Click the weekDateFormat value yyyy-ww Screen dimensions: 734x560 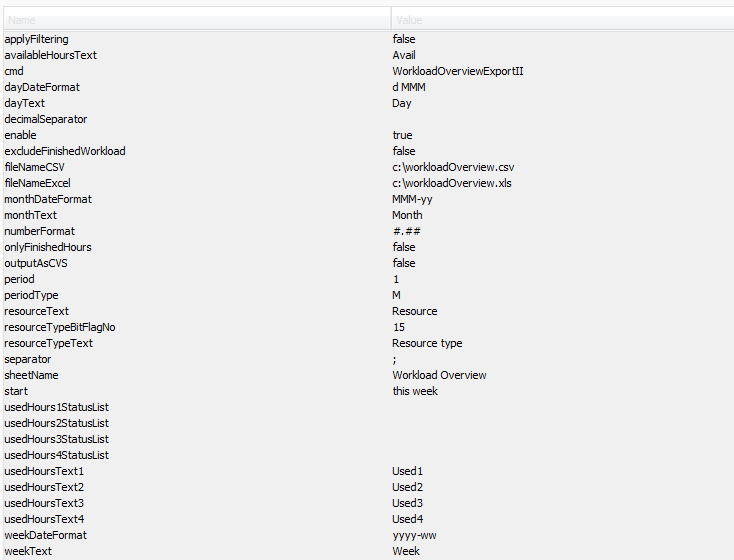click(414, 535)
